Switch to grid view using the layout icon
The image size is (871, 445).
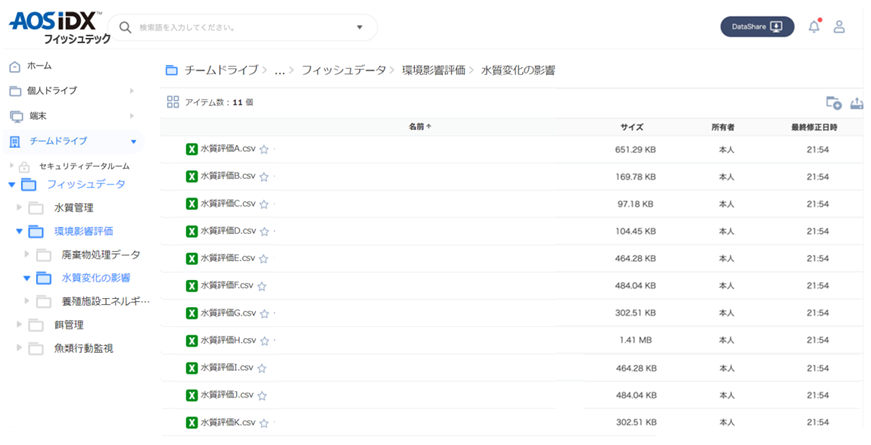(x=173, y=102)
